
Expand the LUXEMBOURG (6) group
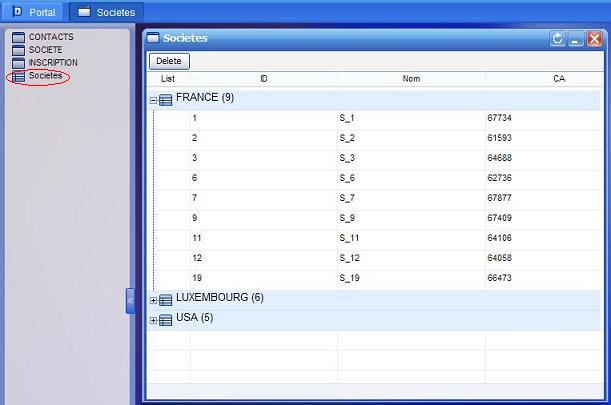[x=154, y=300]
